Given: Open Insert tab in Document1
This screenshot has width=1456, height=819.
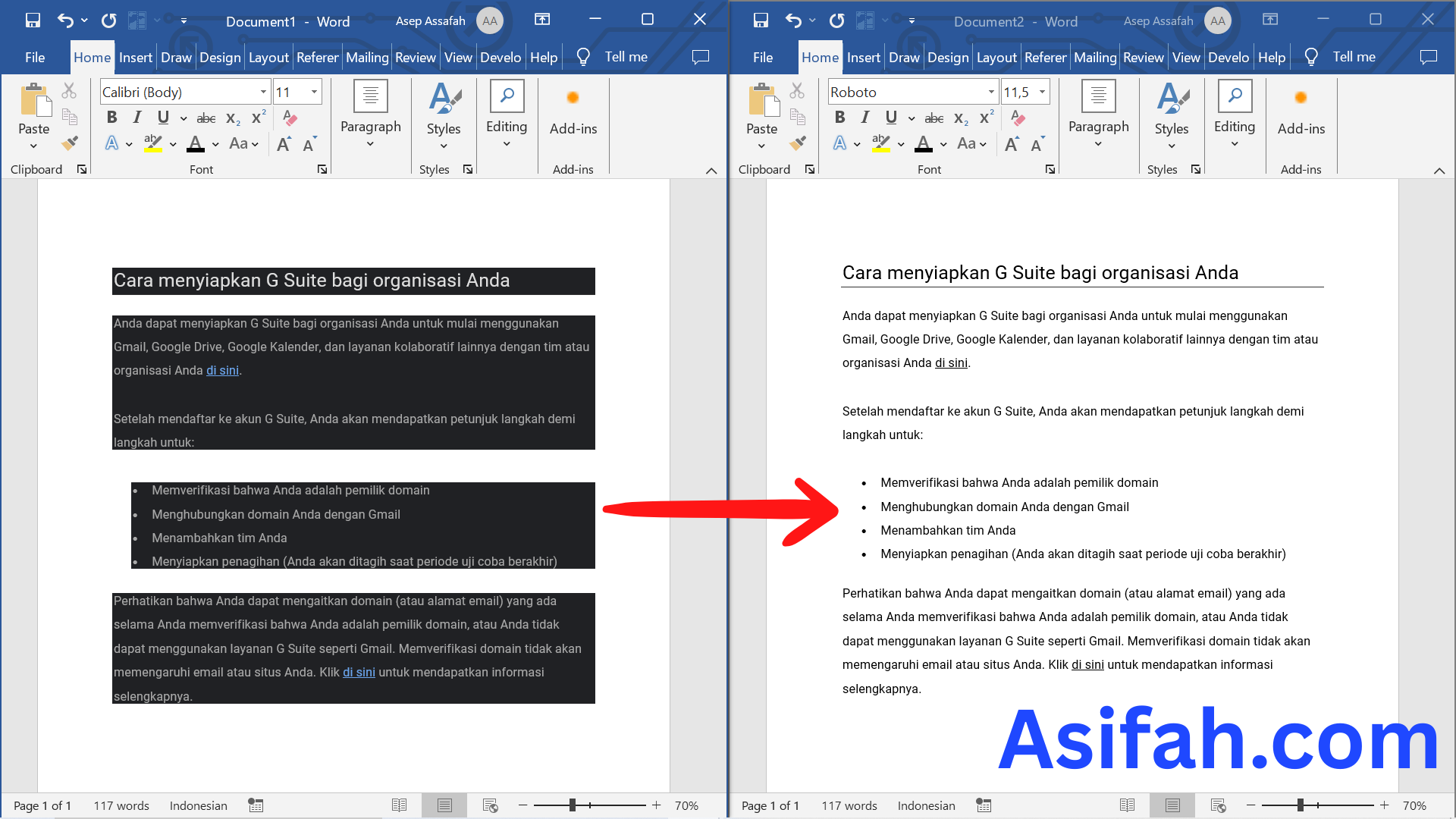Looking at the screenshot, I should pos(136,57).
